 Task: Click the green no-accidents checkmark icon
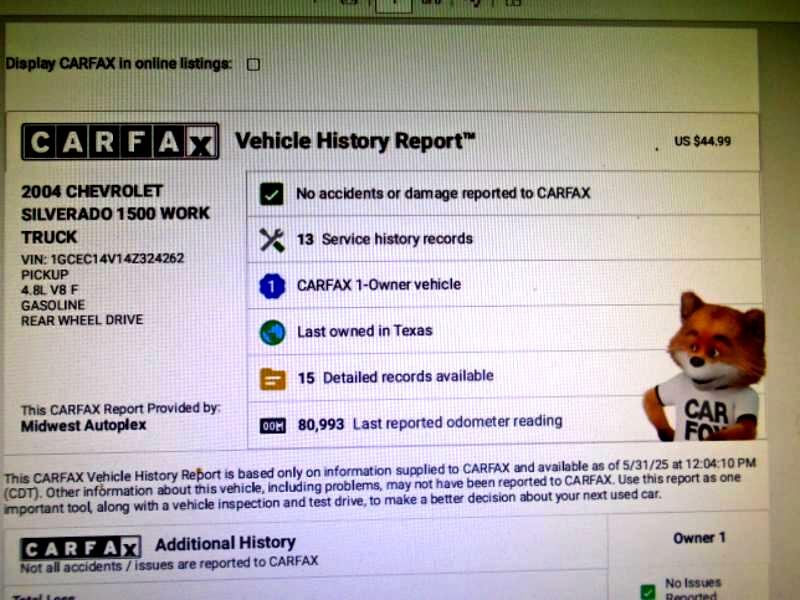point(271,194)
